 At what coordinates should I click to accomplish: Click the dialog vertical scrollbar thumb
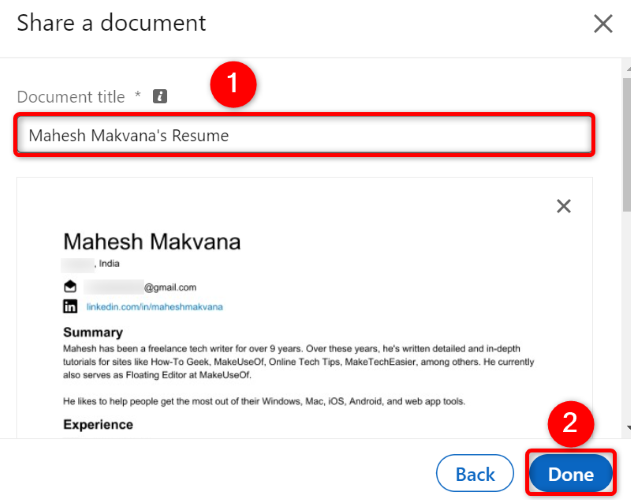[x=627, y=145]
